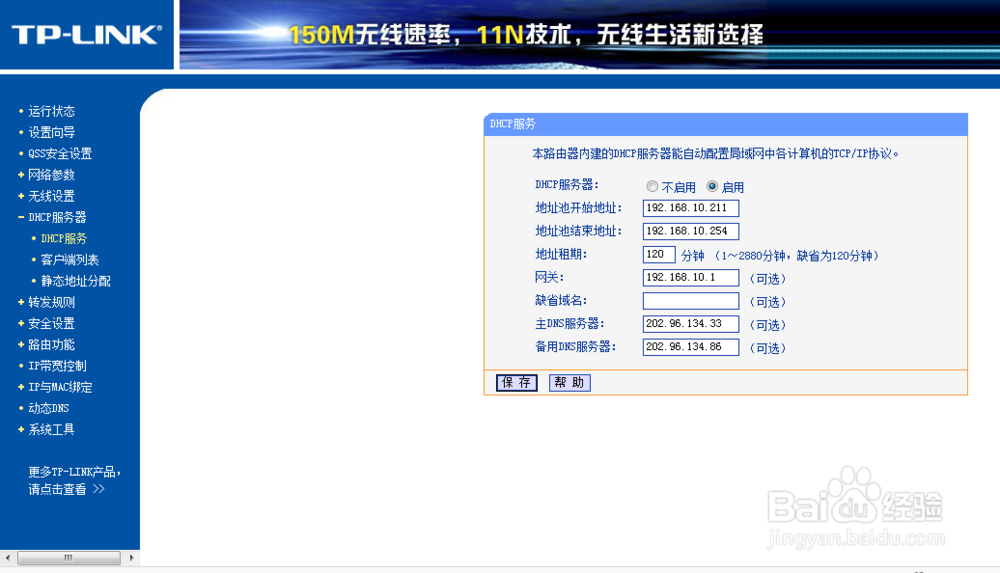Click the 地址池开始地址 input field

691,208
